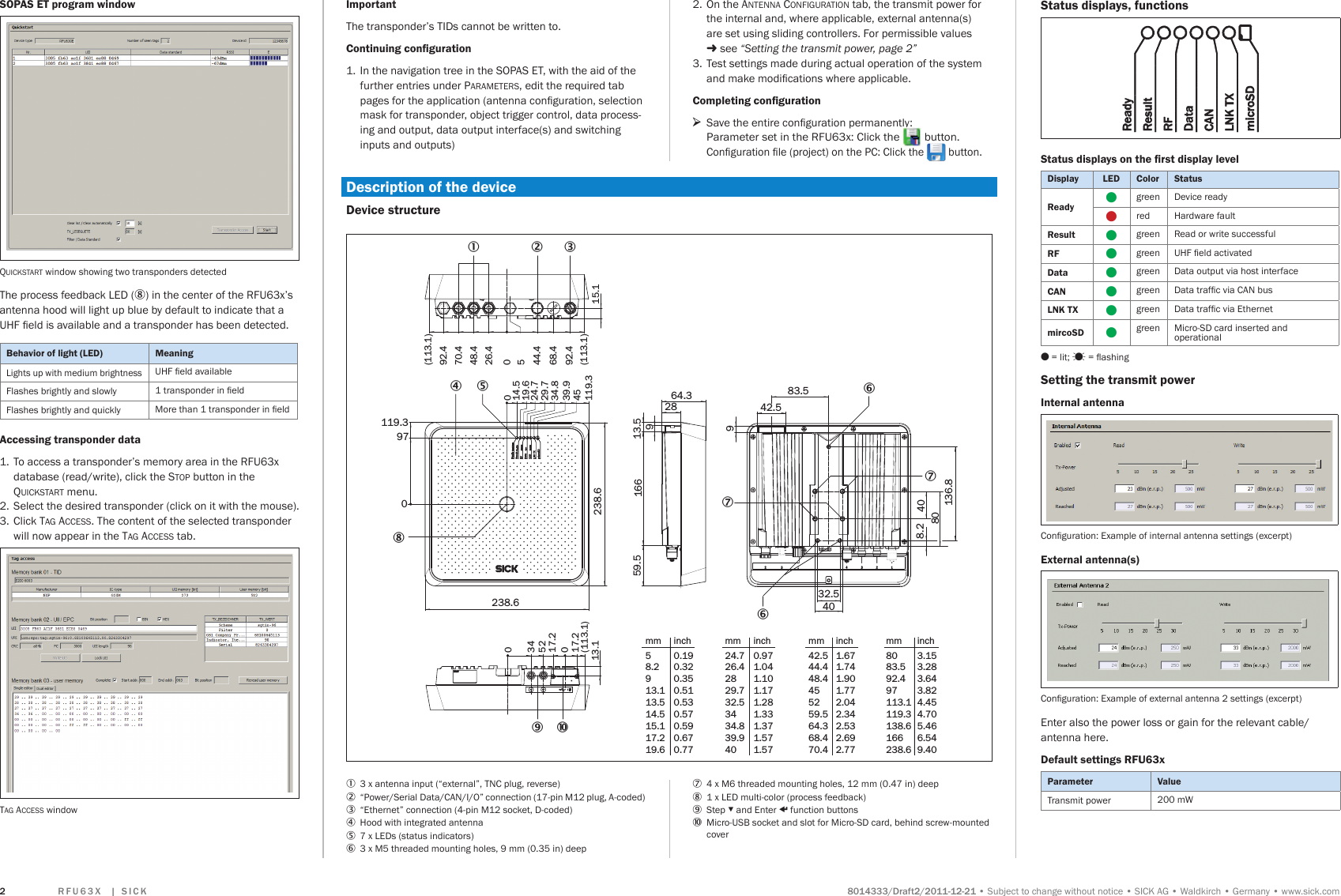Click the 'UHF field available' table cell

pos(223,372)
